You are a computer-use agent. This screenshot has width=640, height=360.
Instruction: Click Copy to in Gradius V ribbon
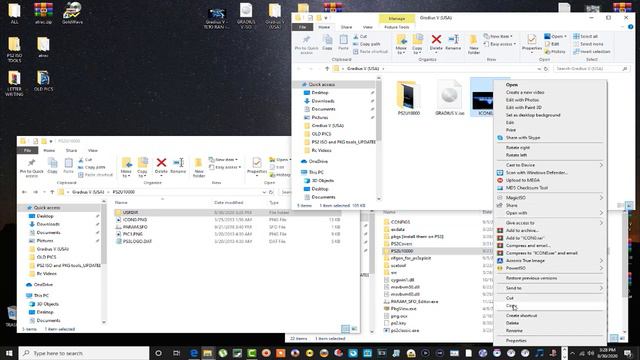tap(417, 44)
